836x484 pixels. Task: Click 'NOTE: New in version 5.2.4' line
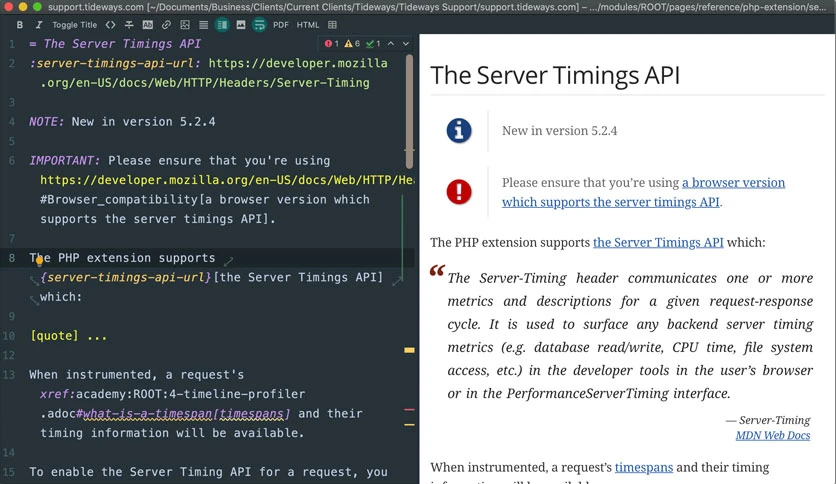(x=122, y=122)
